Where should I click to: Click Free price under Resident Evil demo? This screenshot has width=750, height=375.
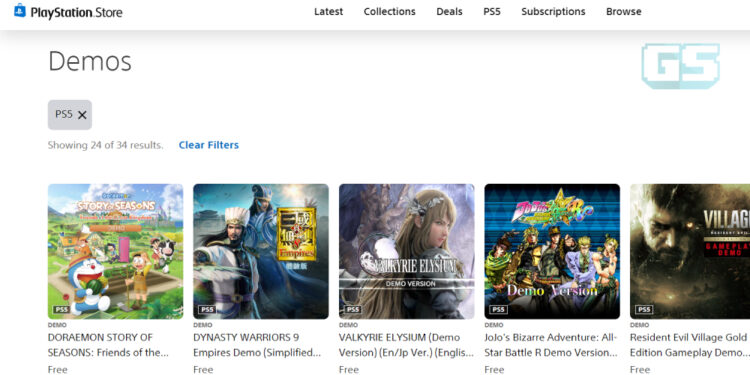coord(640,369)
